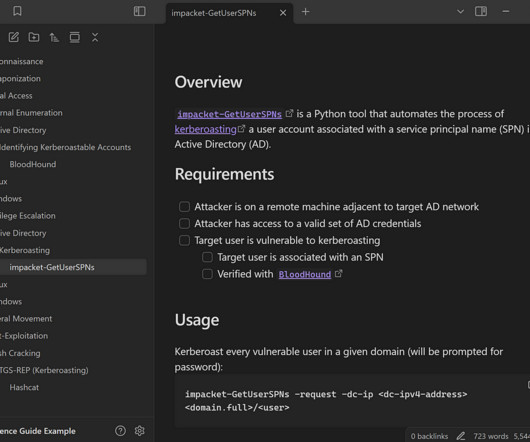Open settings gear icon
This screenshot has height=442, width=530.
(140, 431)
